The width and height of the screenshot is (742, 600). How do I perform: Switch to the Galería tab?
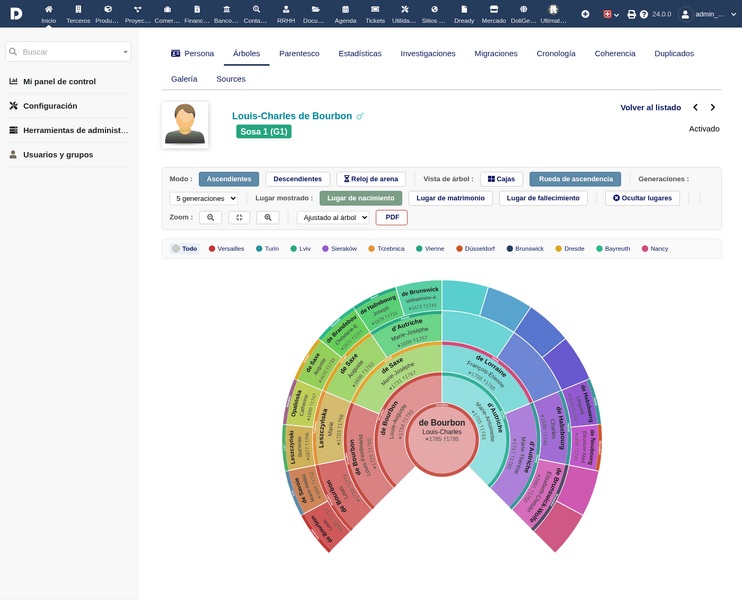[184, 79]
